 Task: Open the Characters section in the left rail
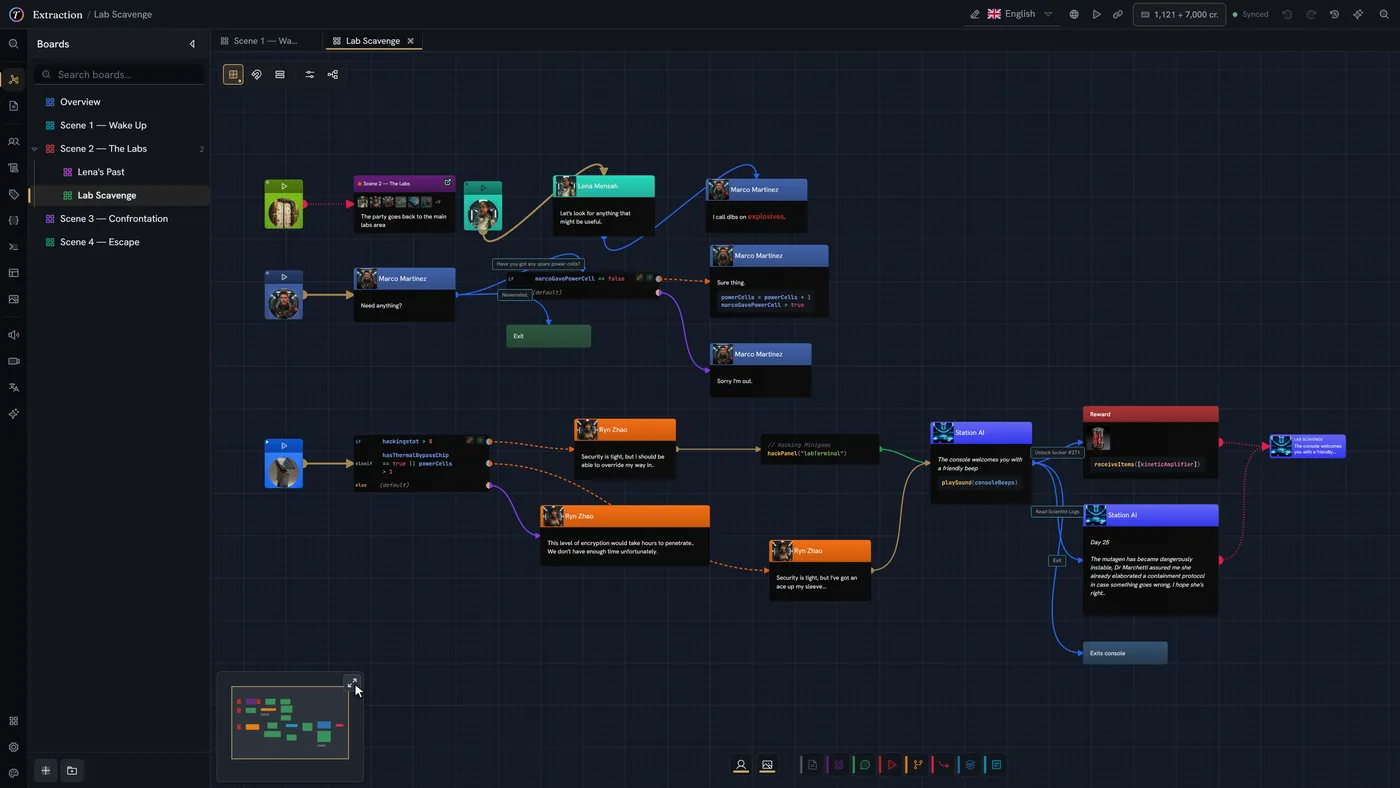point(13,142)
